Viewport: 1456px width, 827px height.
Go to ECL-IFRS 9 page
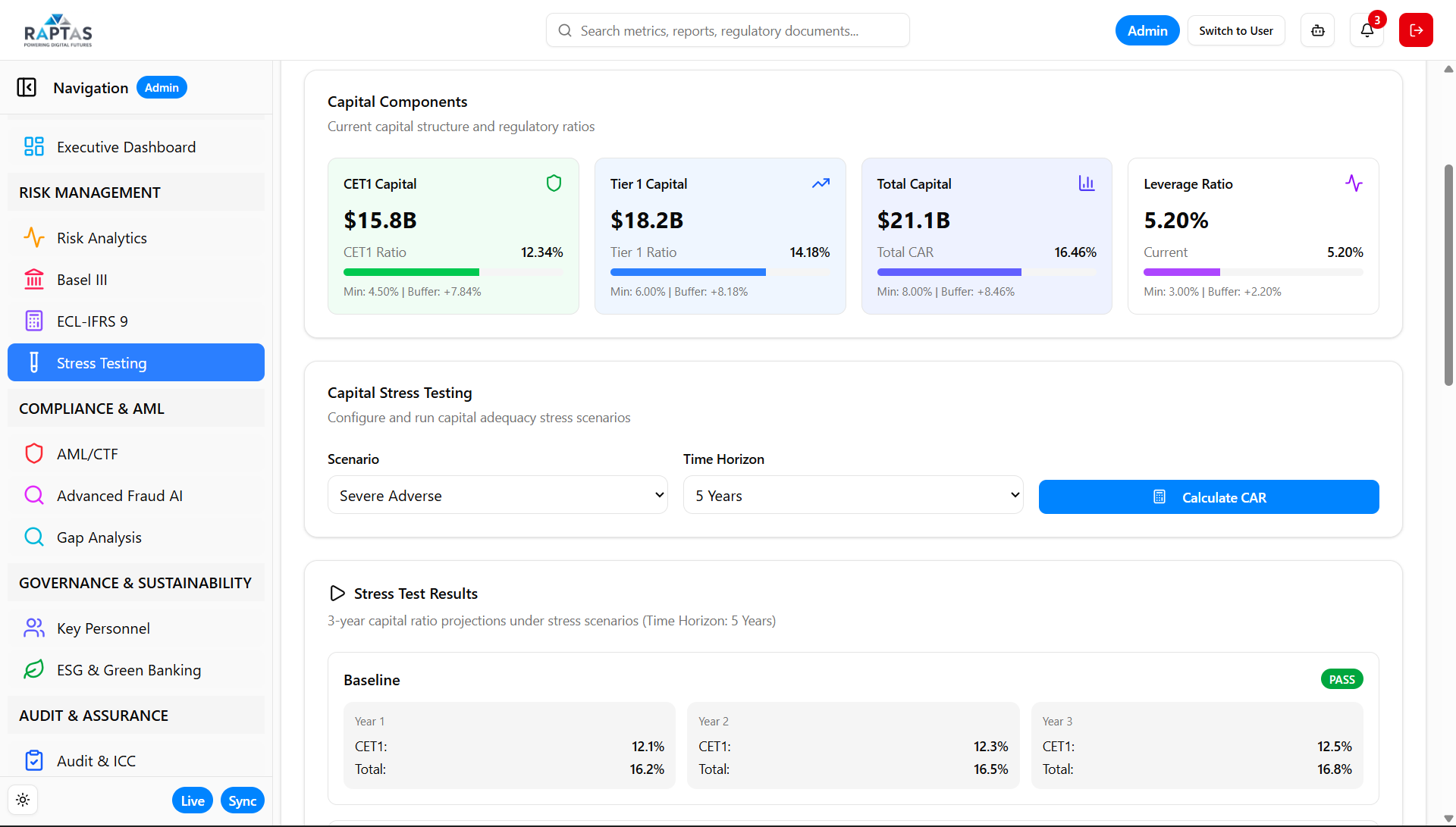tap(92, 321)
